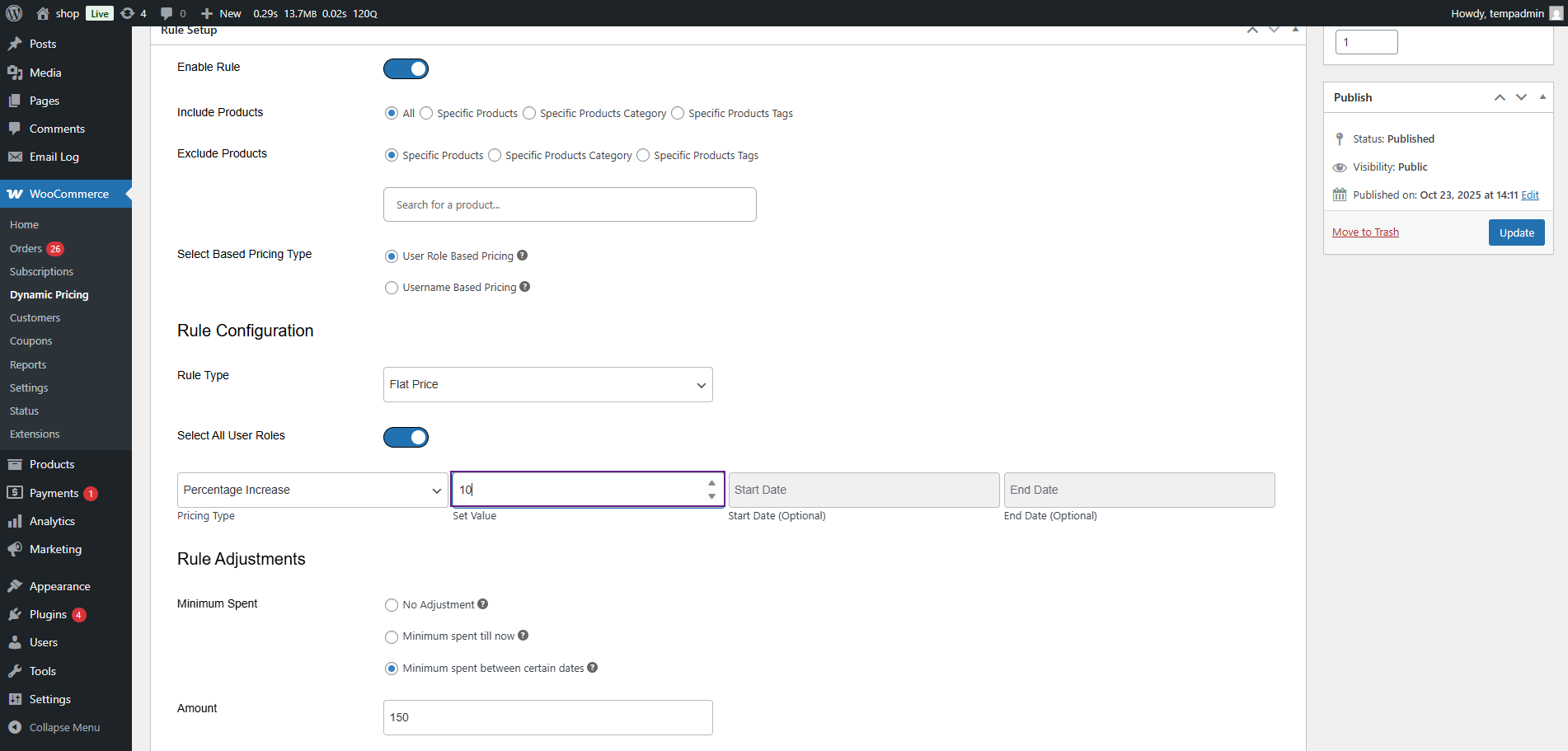Open Plugins from the sidebar
The width and height of the screenshot is (1568, 751).
coord(48,614)
